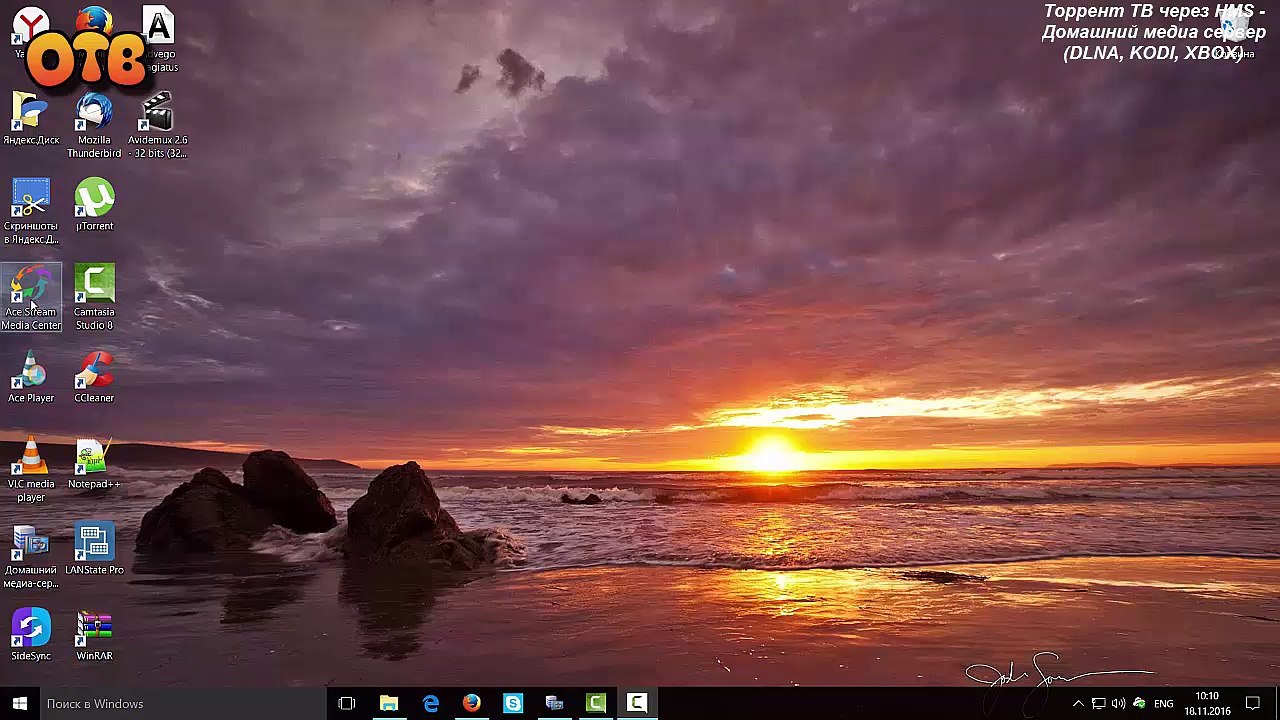The height and width of the screenshot is (720, 1280).
Task: Open File Explorer from the taskbar
Action: click(x=389, y=704)
